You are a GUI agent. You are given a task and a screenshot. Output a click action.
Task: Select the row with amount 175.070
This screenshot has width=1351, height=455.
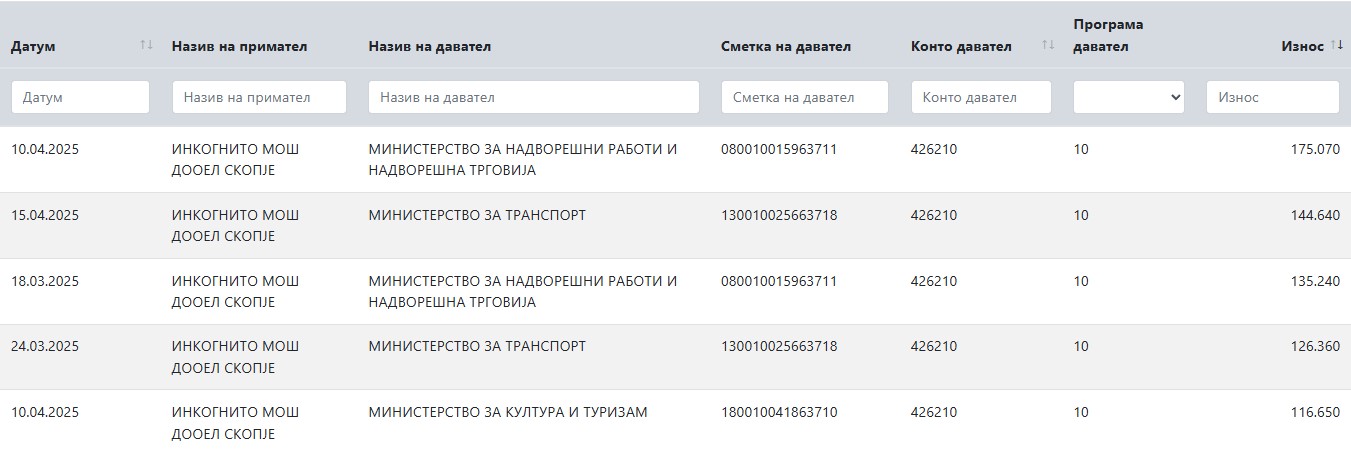675,160
